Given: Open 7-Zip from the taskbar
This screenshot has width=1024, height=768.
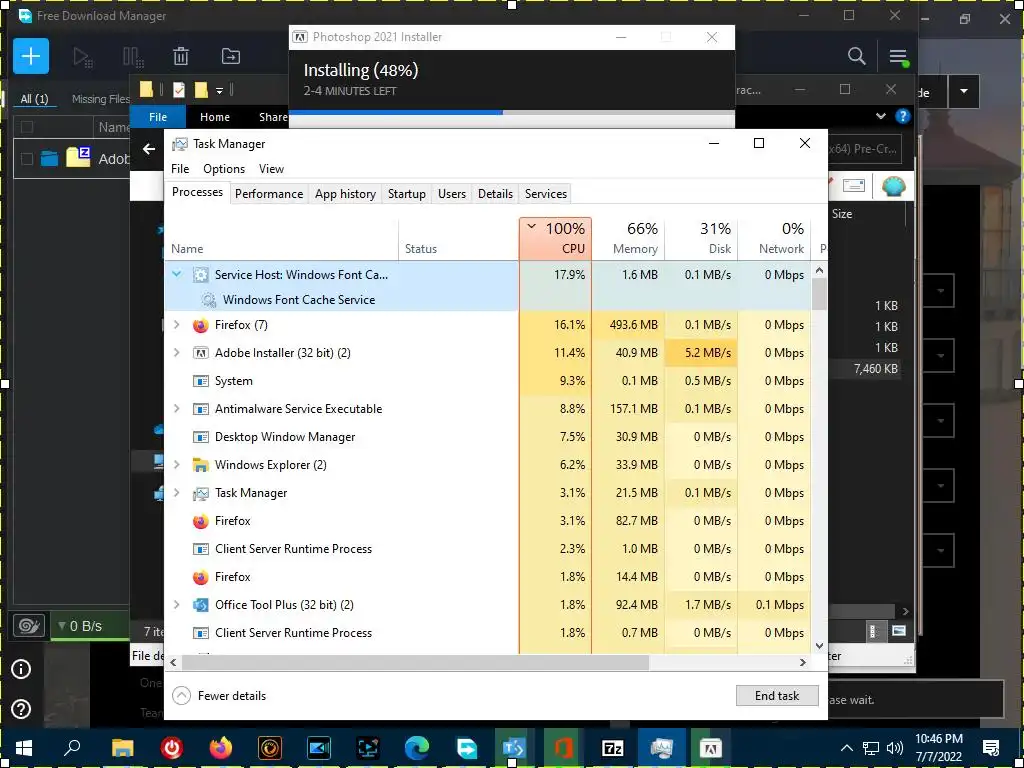Looking at the screenshot, I should click(x=612, y=748).
